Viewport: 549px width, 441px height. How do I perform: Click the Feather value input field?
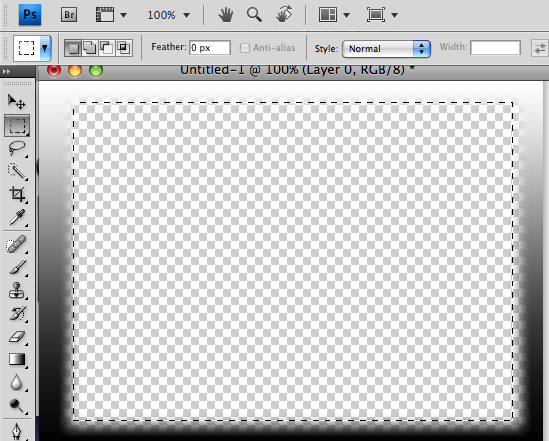210,48
